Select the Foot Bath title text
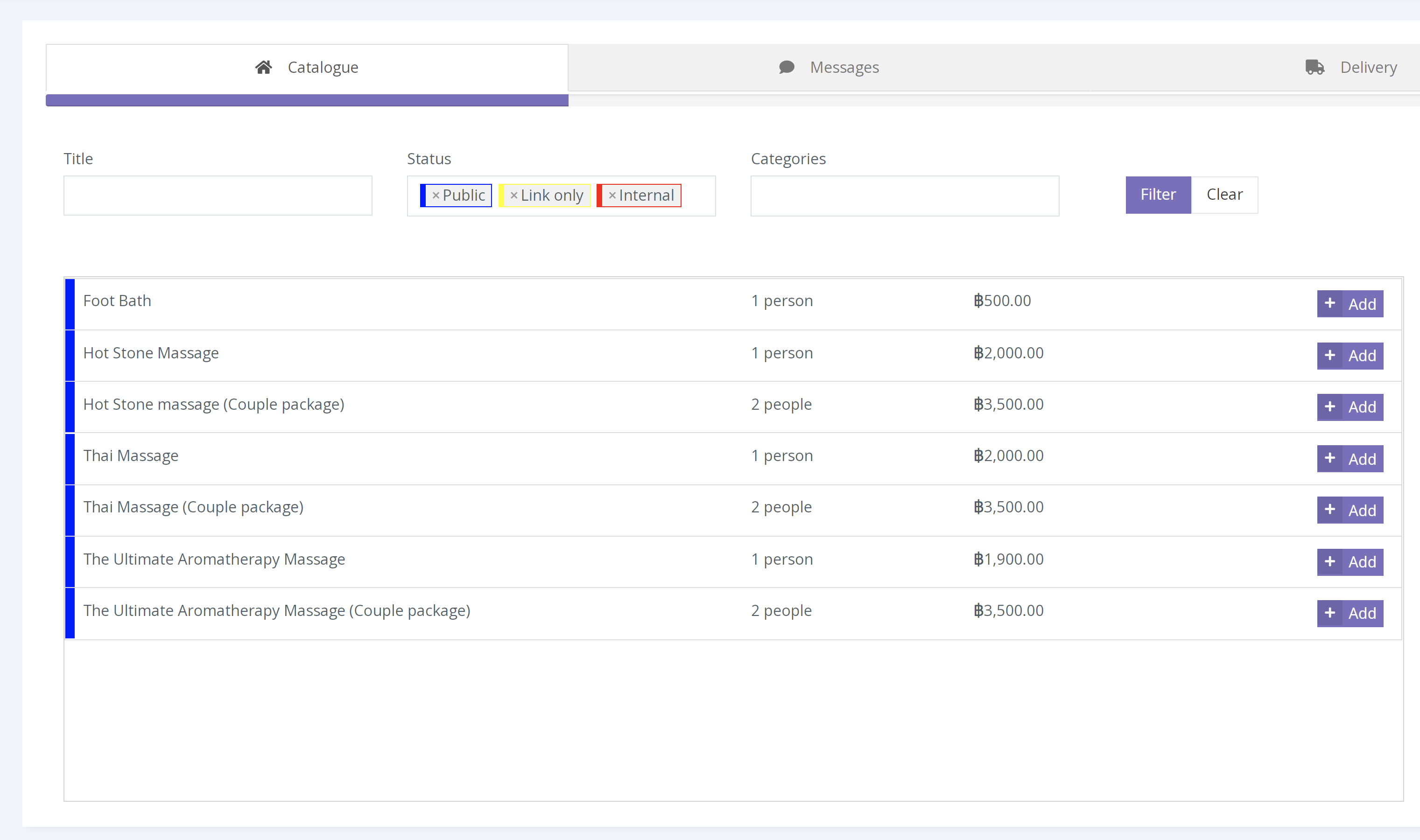This screenshot has height=840, width=1420. 117,301
